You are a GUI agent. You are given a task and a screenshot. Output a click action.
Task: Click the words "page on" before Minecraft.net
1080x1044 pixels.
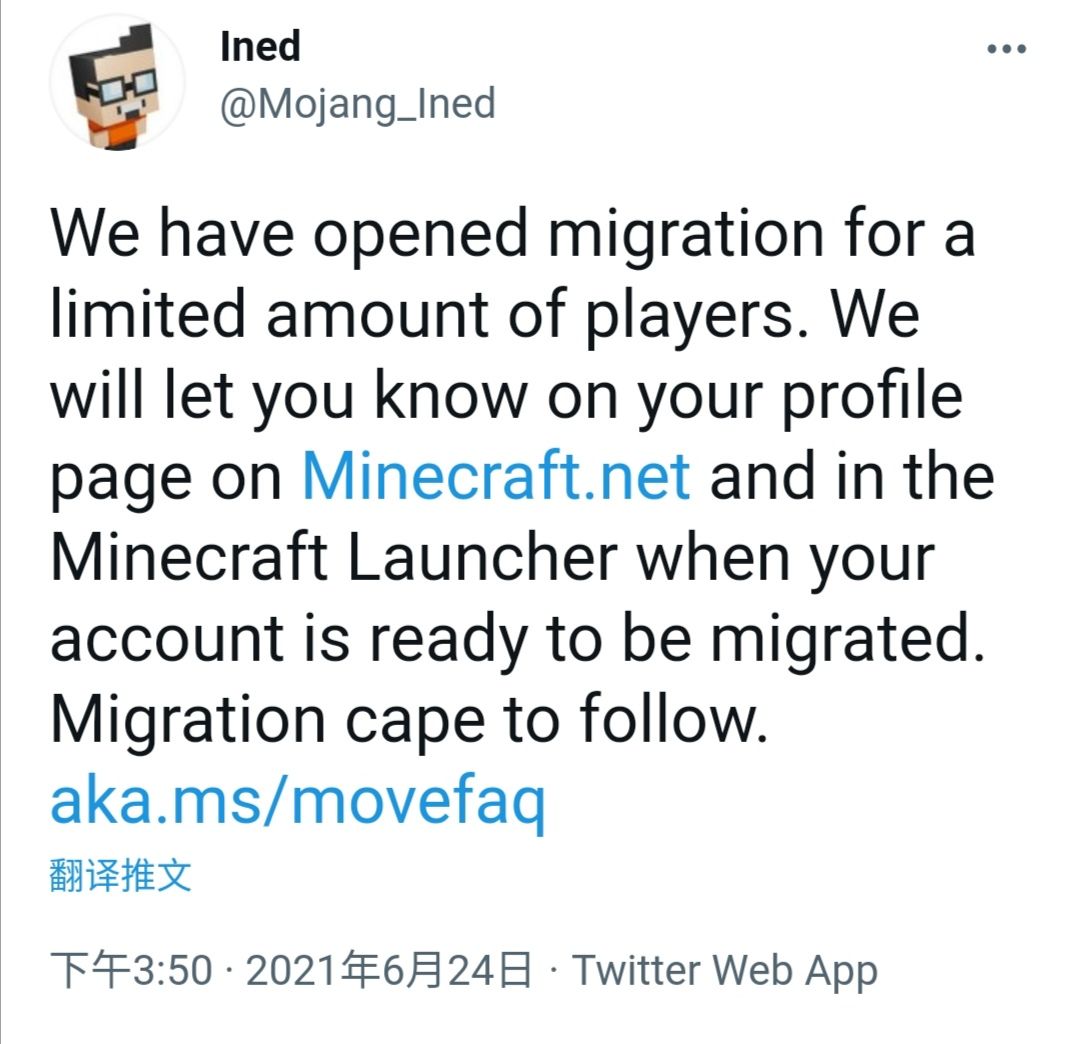(166, 476)
